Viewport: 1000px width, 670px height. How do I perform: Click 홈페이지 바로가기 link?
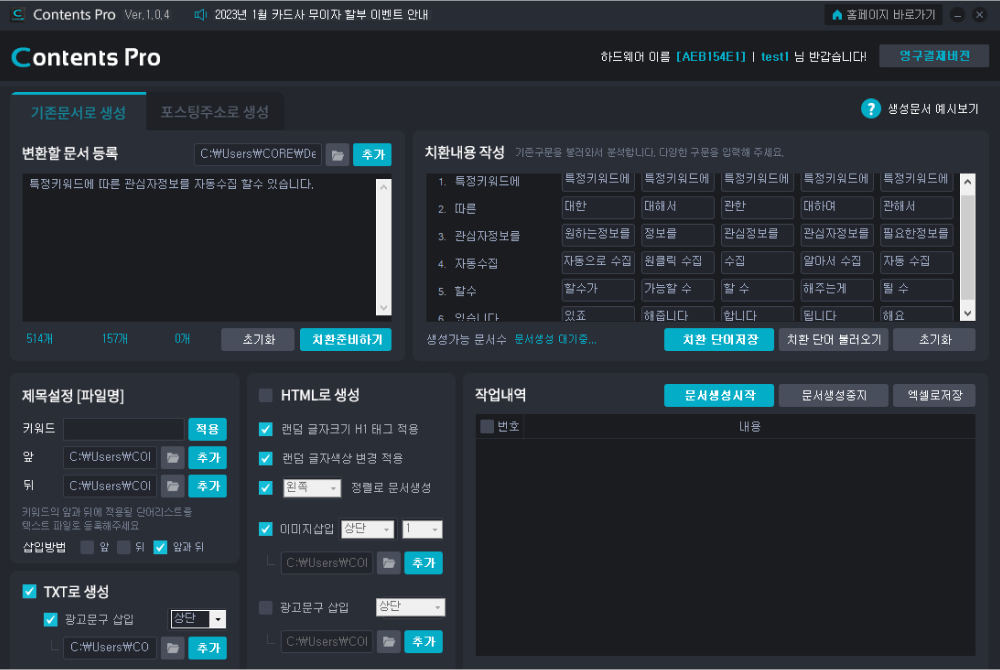pos(883,15)
